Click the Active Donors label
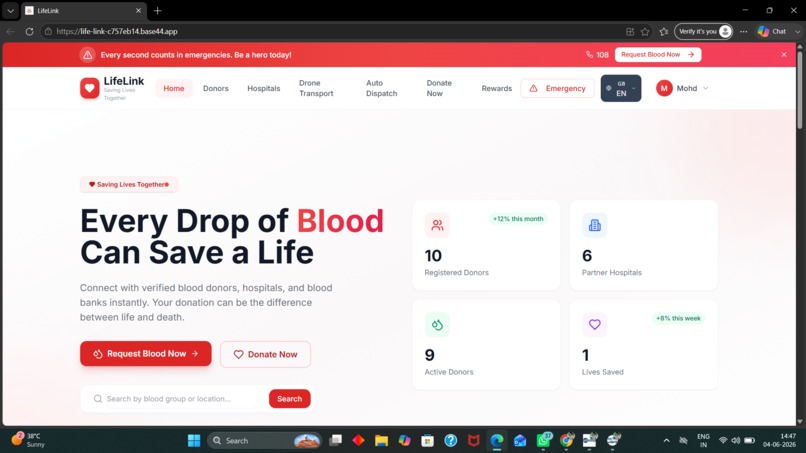The width and height of the screenshot is (806, 453). pos(449,372)
